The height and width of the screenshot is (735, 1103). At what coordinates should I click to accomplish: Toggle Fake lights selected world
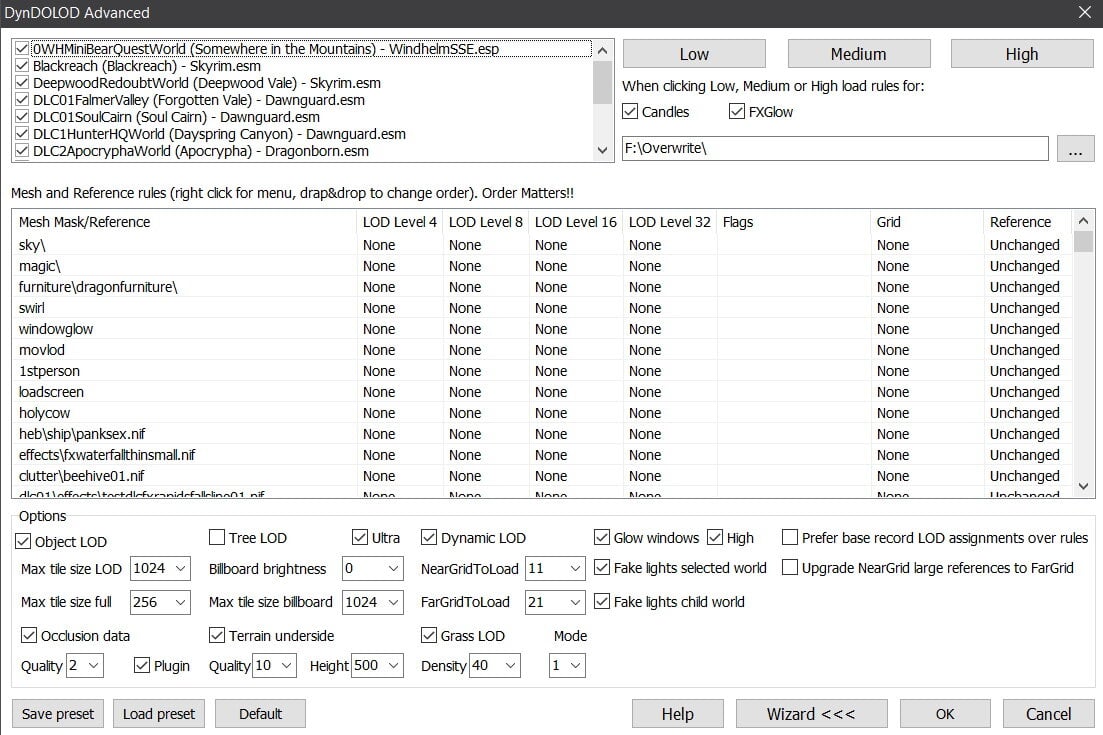click(601, 568)
